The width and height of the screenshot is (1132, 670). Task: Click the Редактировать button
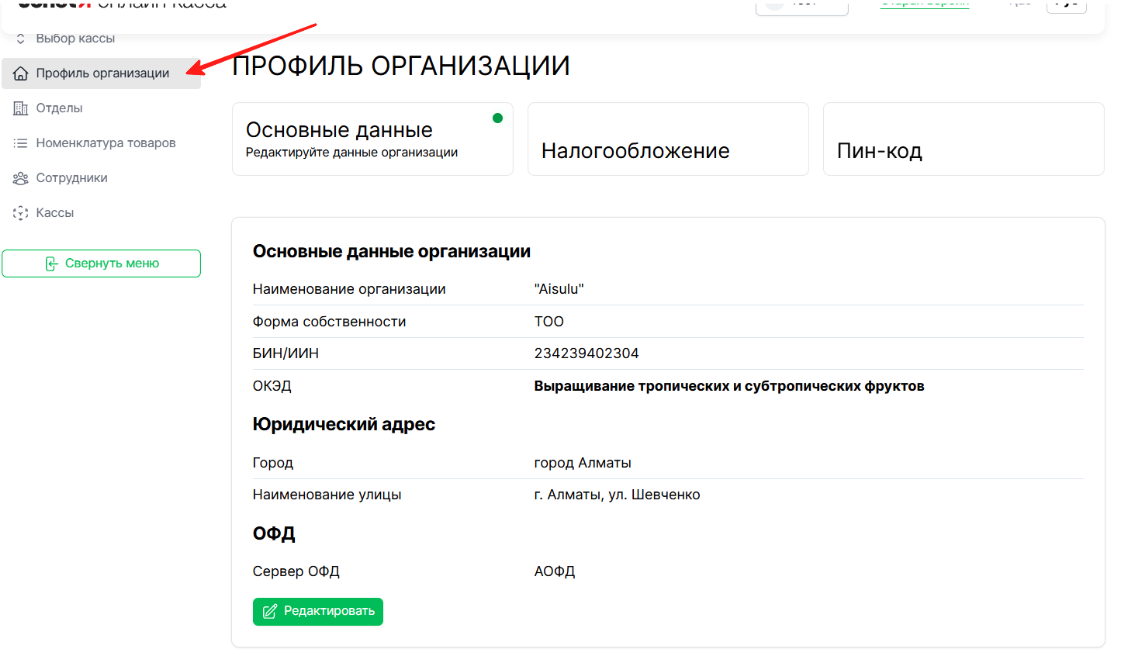317,611
